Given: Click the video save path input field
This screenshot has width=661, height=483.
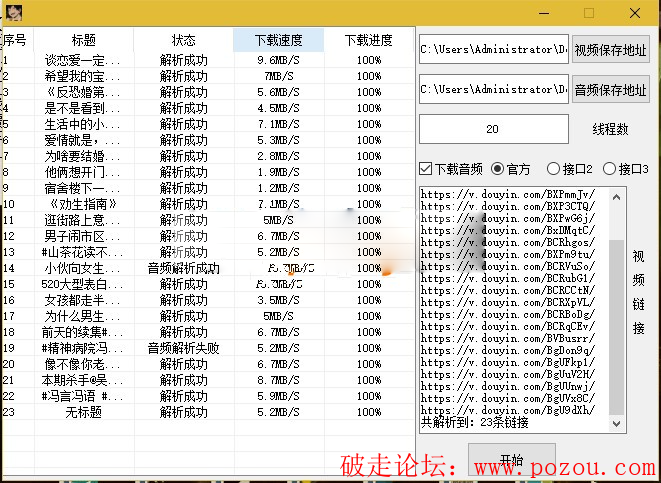Looking at the screenshot, I should [494, 49].
